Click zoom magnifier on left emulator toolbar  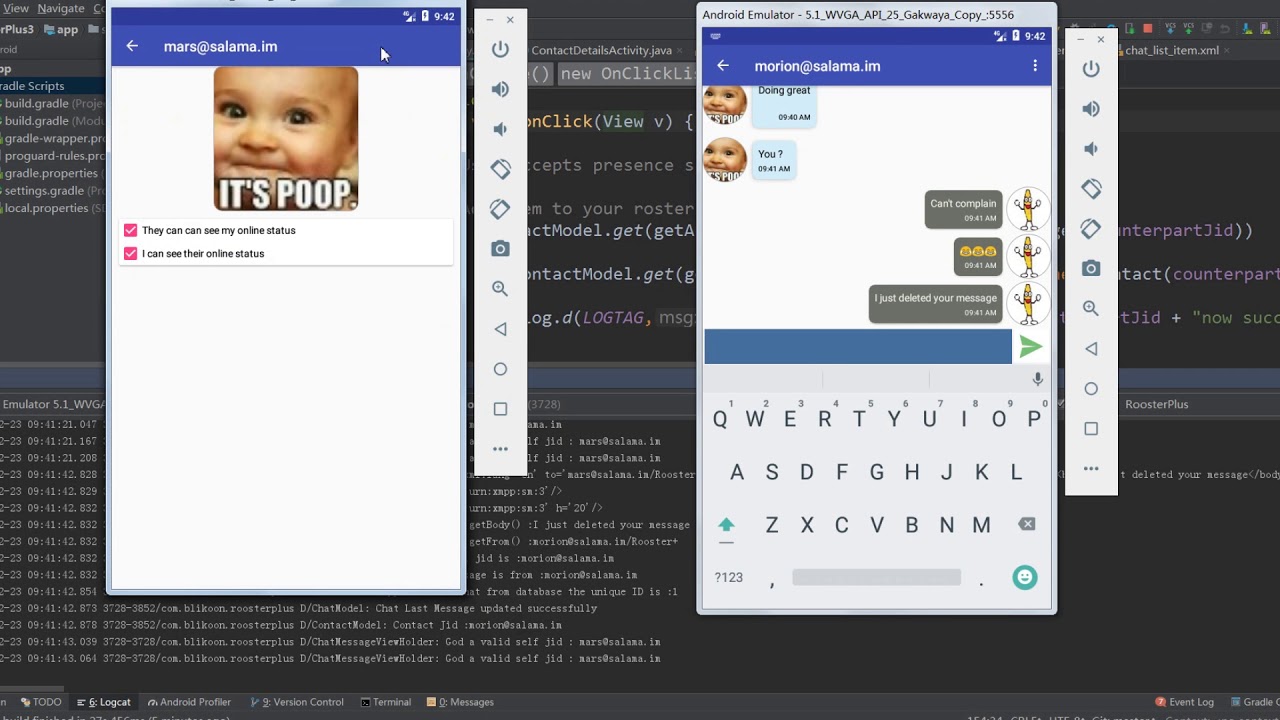tap(500, 289)
